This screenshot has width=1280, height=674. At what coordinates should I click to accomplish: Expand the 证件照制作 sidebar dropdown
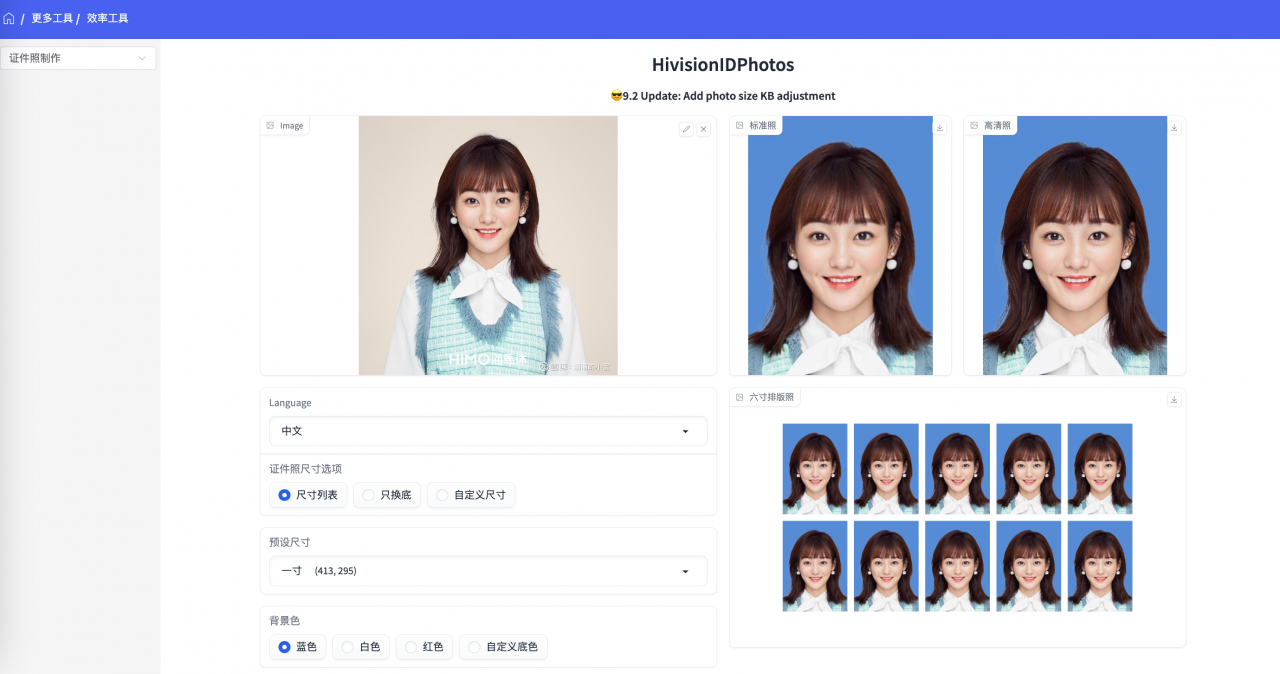pyautogui.click(x=78, y=58)
